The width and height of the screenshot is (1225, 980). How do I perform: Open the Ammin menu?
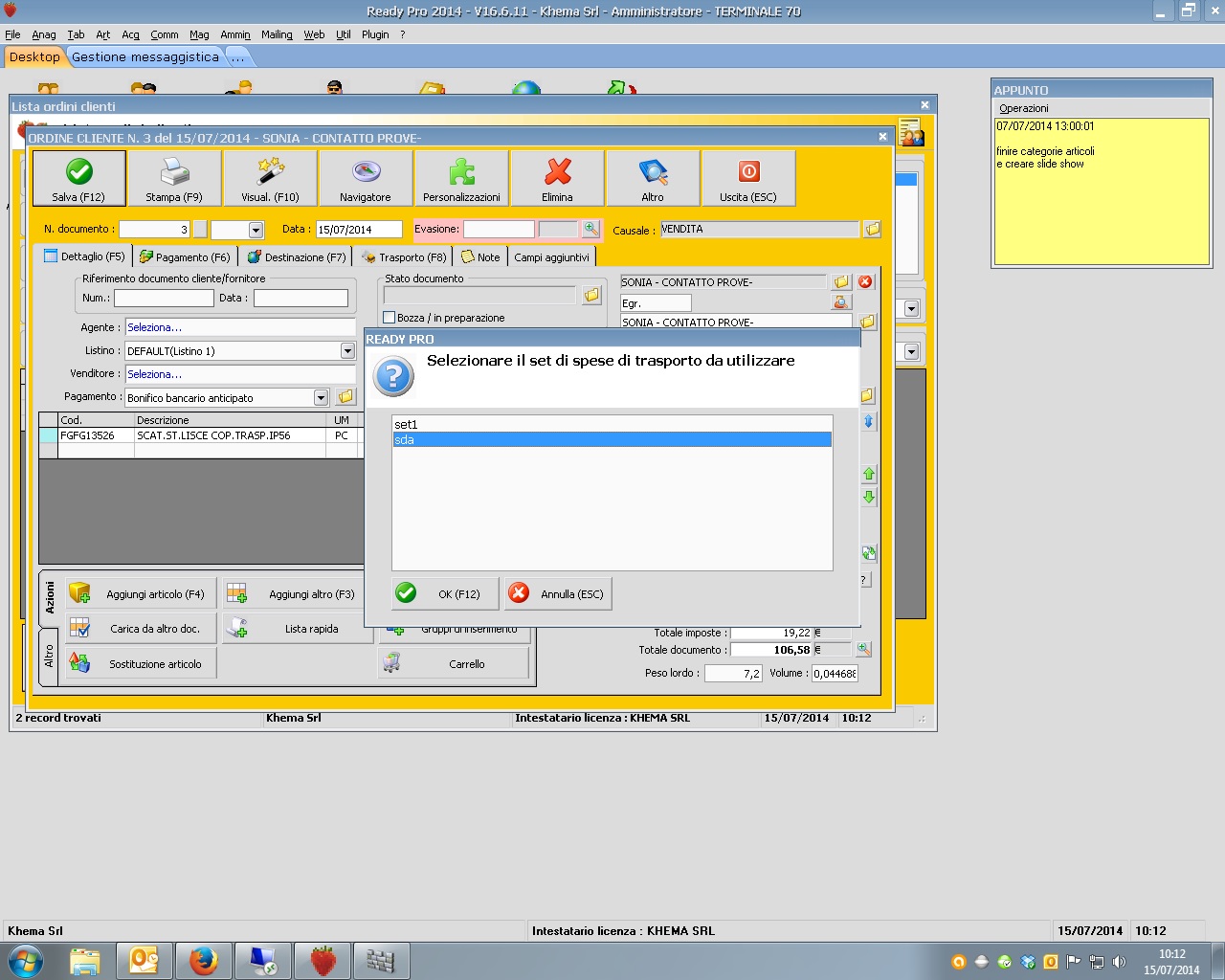pyautogui.click(x=235, y=34)
